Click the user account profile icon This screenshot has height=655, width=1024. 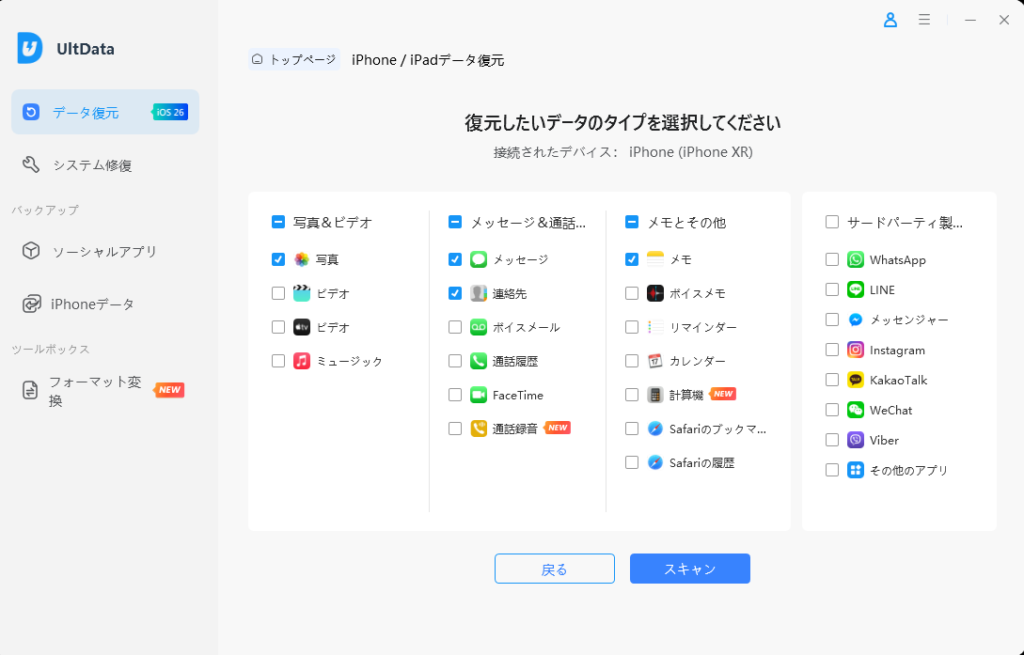coord(890,20)
